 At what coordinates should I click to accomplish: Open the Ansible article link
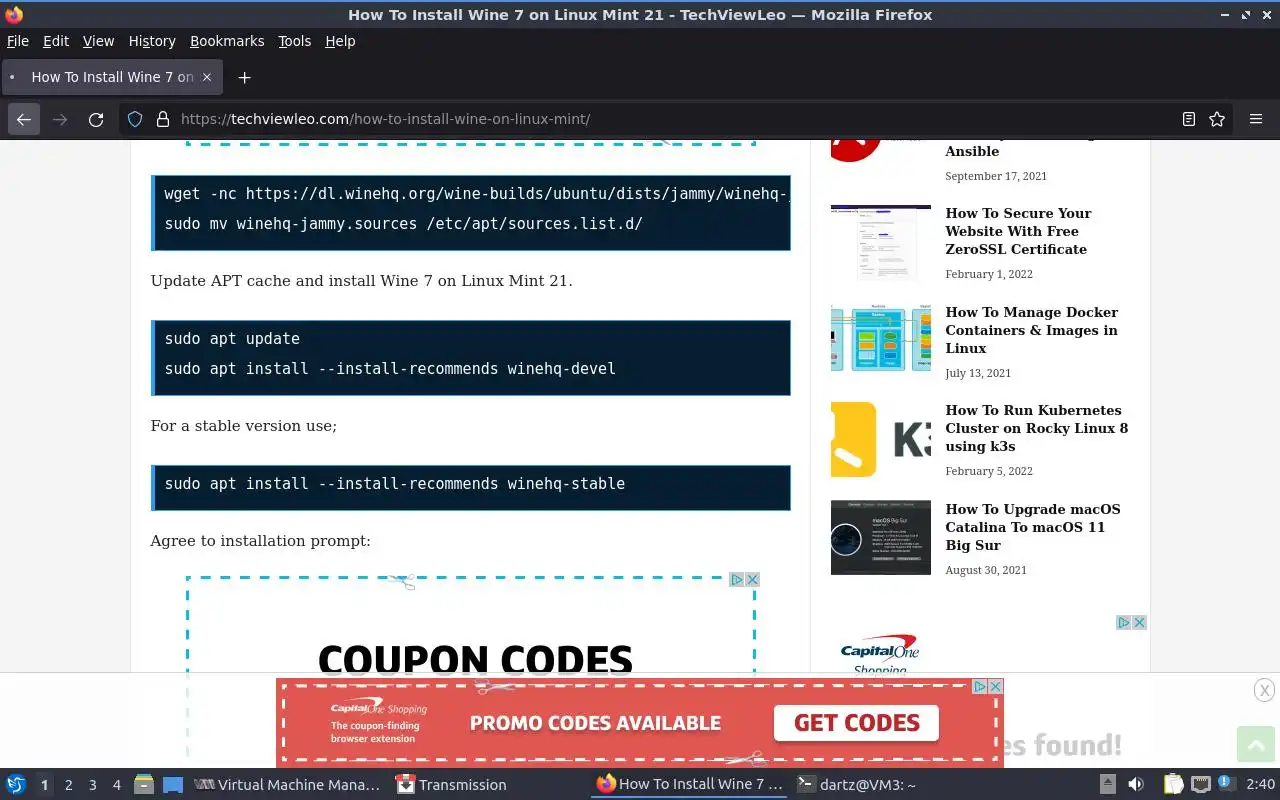click(x=972, y=151)
